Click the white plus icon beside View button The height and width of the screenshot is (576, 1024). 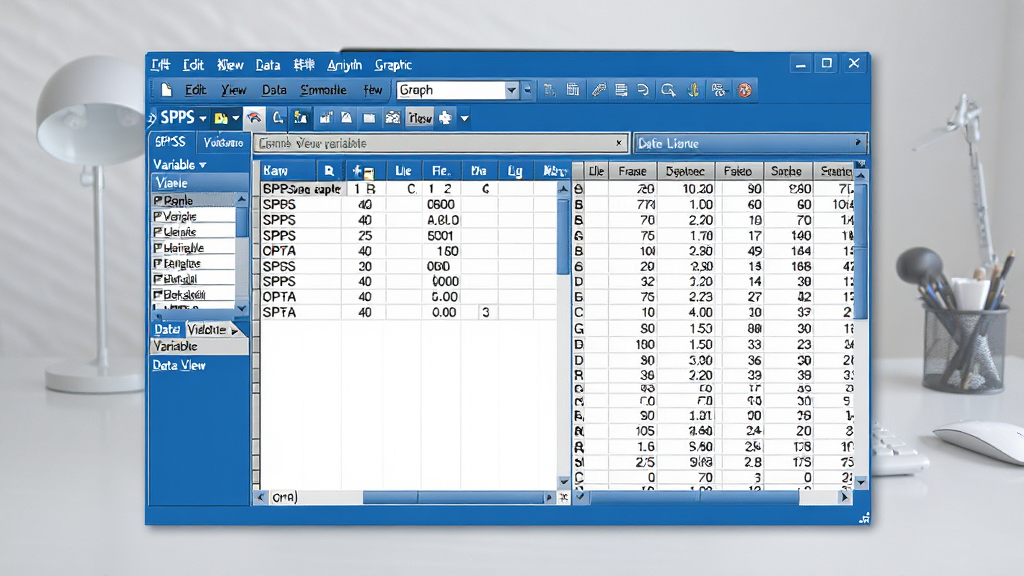[445, 118]
